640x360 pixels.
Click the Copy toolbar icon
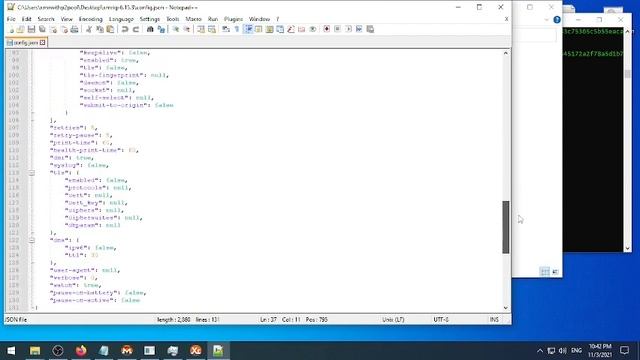tap(100, 29)
